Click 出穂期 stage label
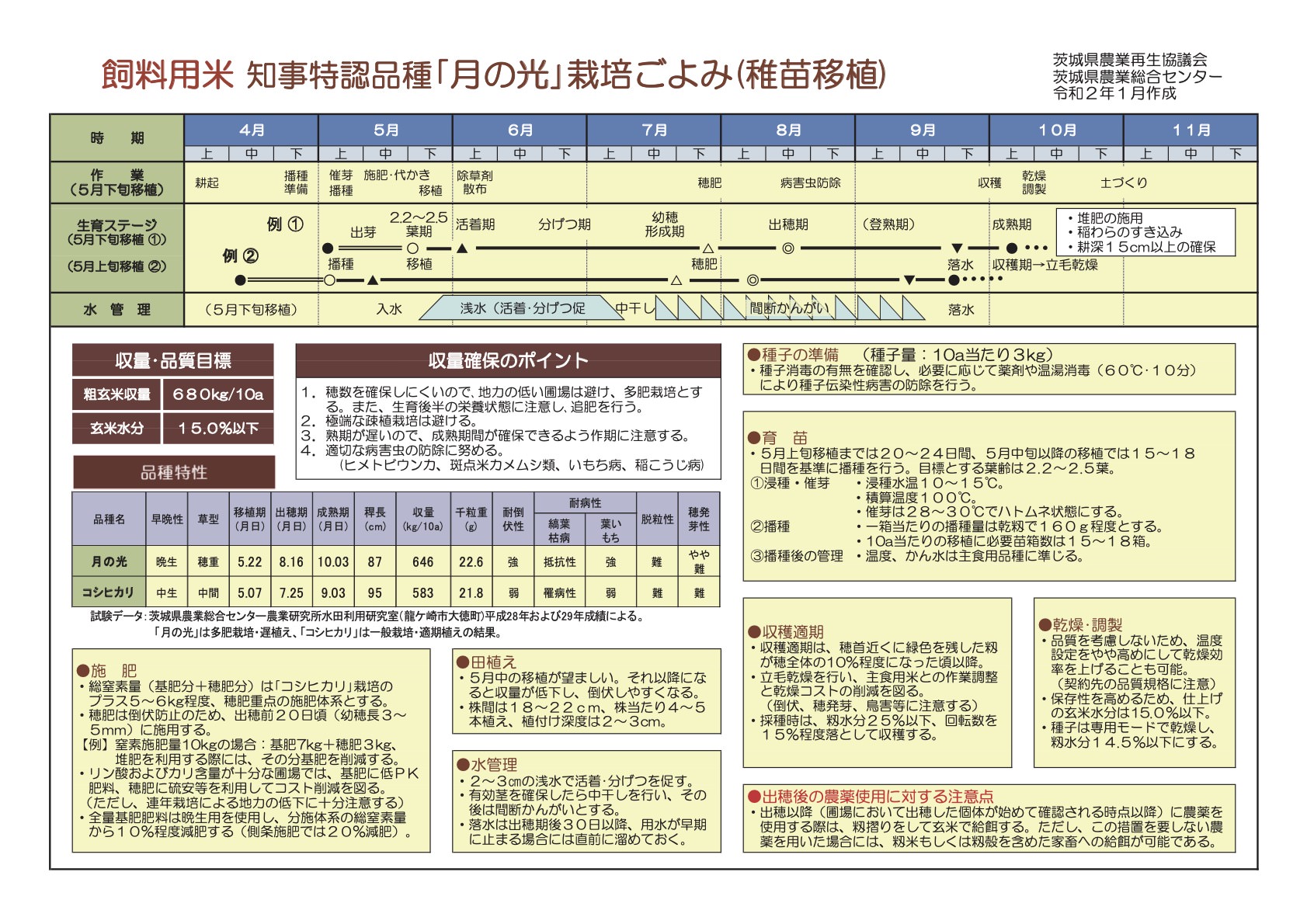The width and height of the screenshot is (1307, 924). [788, 224]
